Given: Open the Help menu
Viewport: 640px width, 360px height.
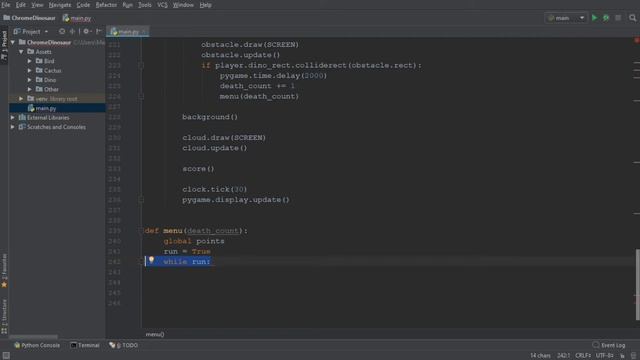Looking at the screenshot, I should (205, 5).
